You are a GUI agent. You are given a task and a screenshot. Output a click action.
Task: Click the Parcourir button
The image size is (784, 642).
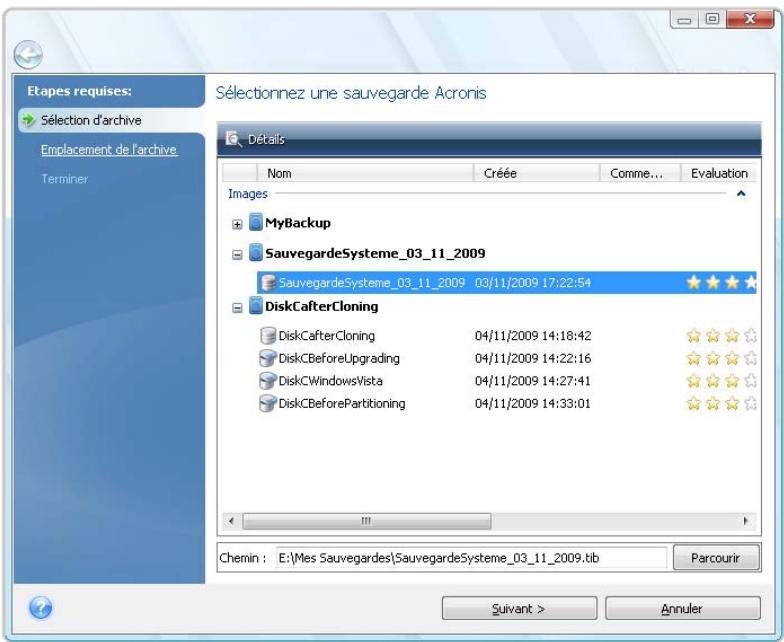click(716, 558)
